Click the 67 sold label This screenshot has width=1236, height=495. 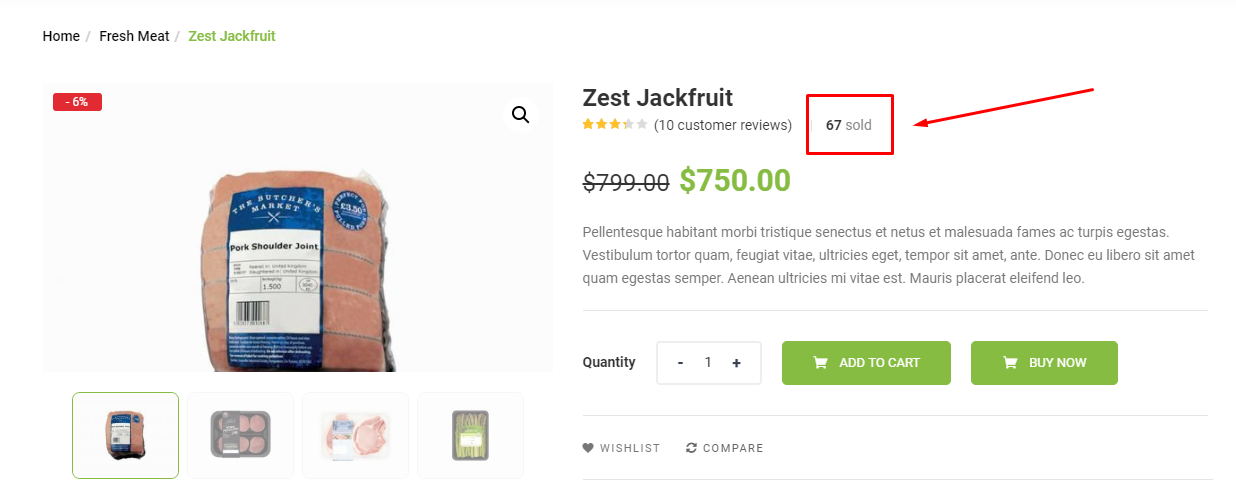pyautogui.click(x=849, y=125)
